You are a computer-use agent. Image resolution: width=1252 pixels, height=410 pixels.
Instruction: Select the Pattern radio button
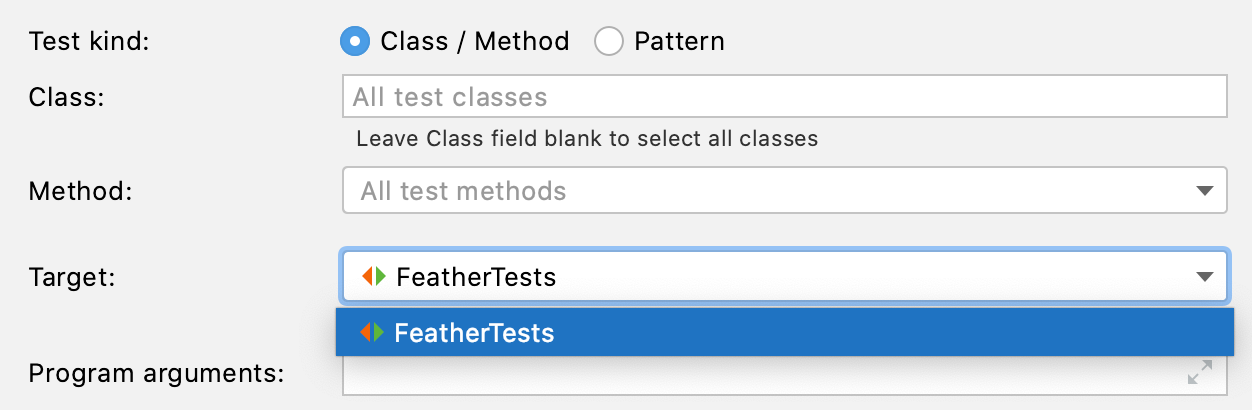click(608, 41)
